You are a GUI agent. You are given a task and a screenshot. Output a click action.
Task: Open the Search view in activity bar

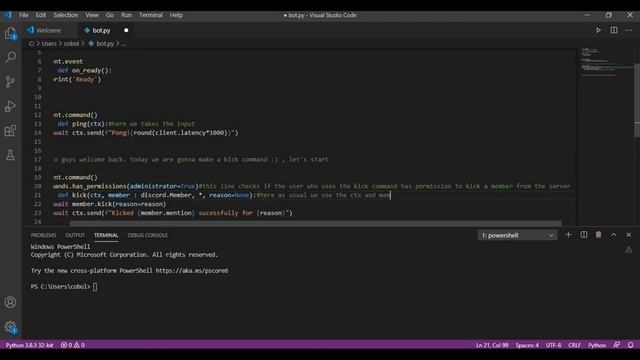point(11,57)
